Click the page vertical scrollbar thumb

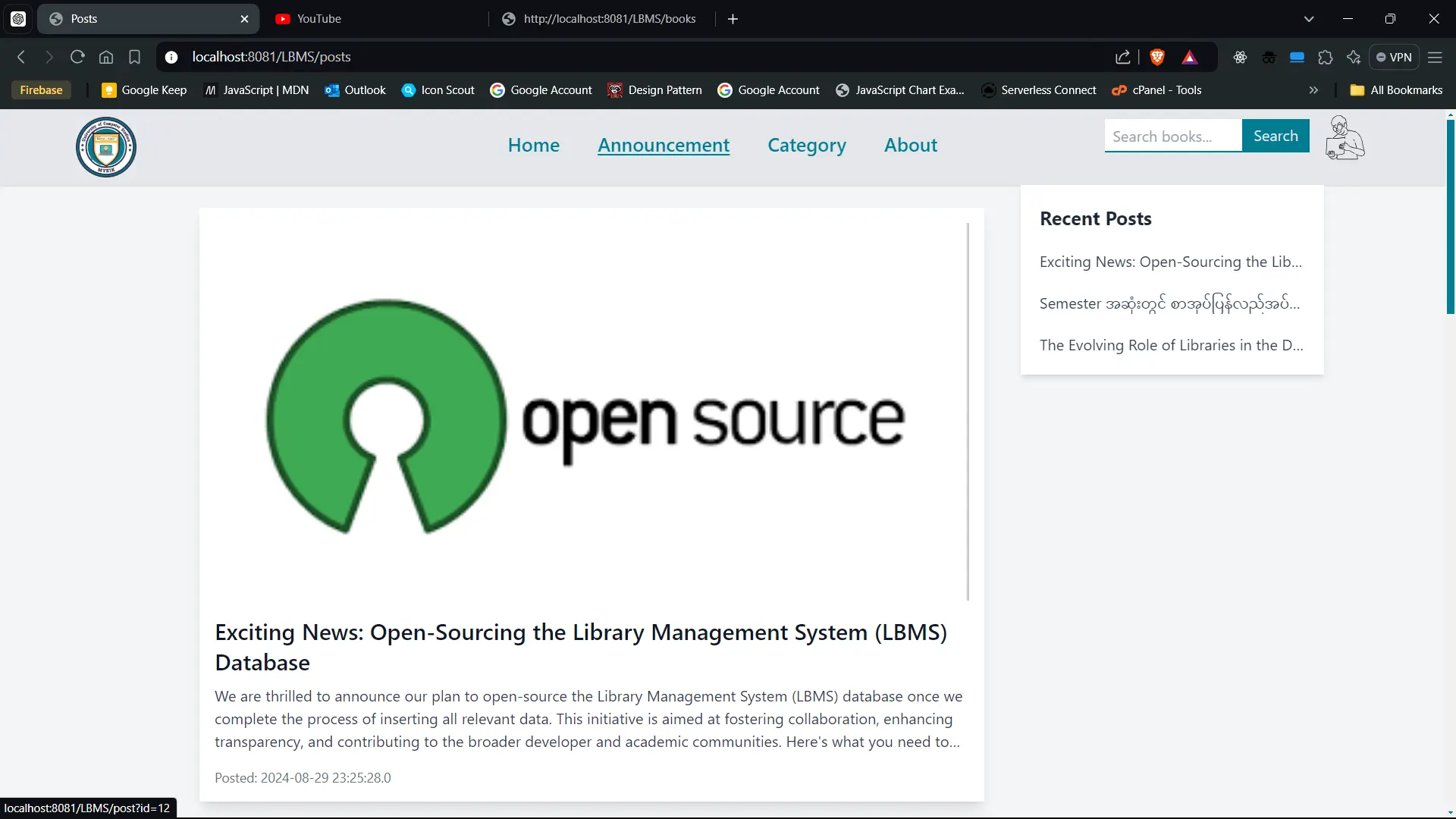pos(1450,216)
